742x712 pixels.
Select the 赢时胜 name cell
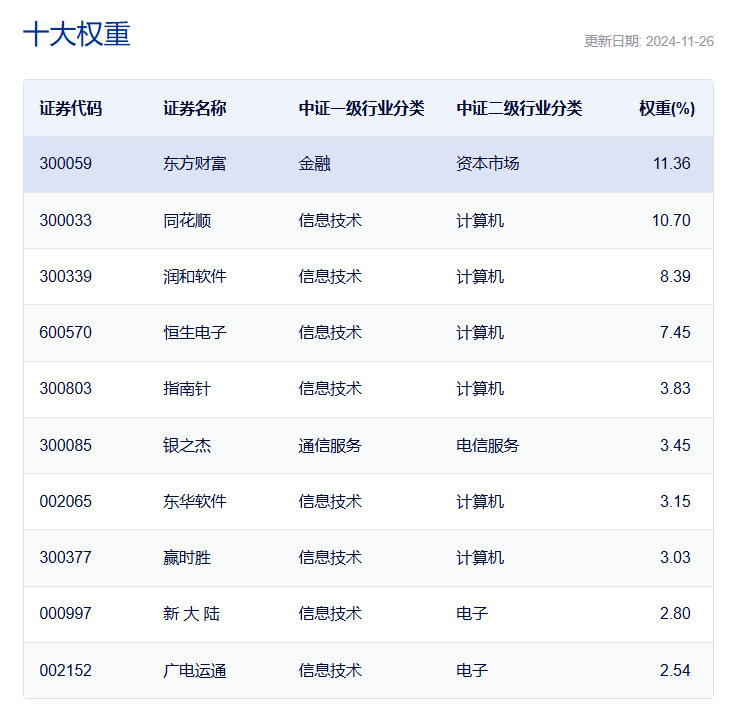click(187, 558)
